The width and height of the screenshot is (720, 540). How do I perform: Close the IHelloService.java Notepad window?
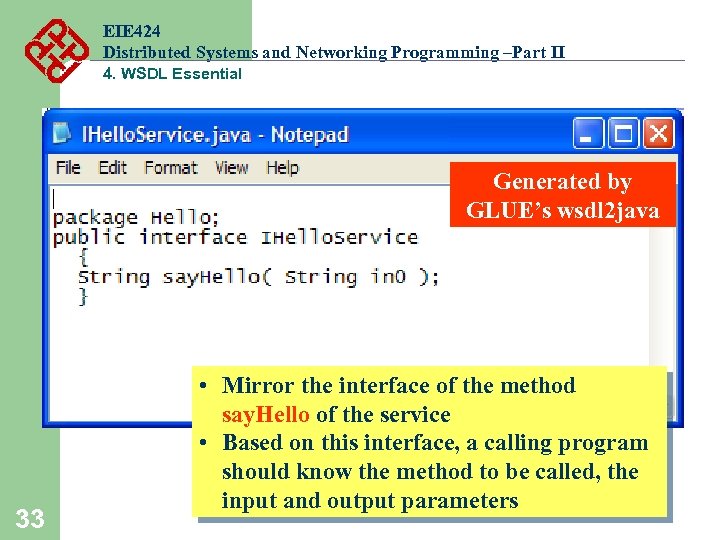(x=658, y=133)
